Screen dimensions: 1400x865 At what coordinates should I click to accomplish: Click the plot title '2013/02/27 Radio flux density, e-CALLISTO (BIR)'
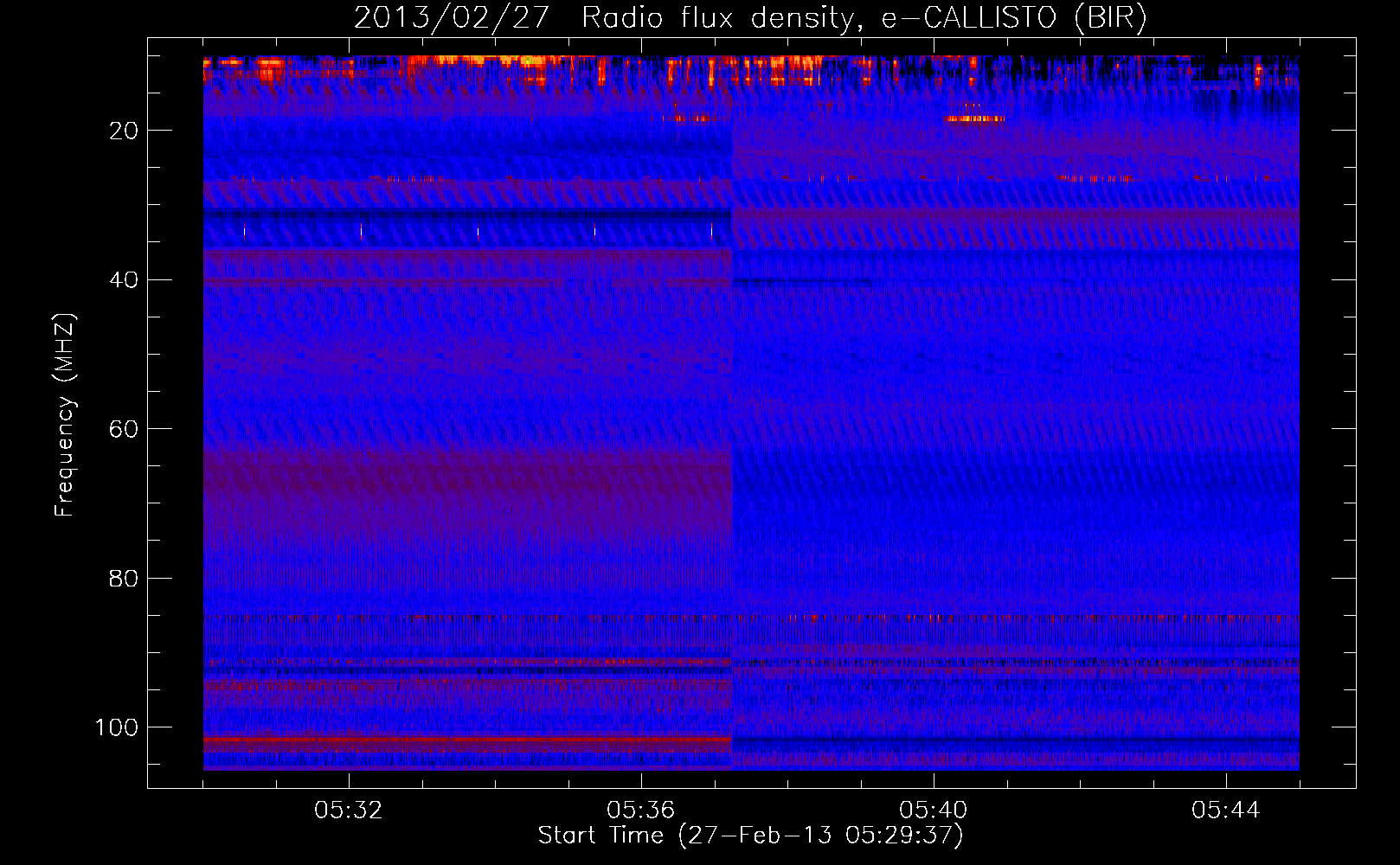(750, 18)
